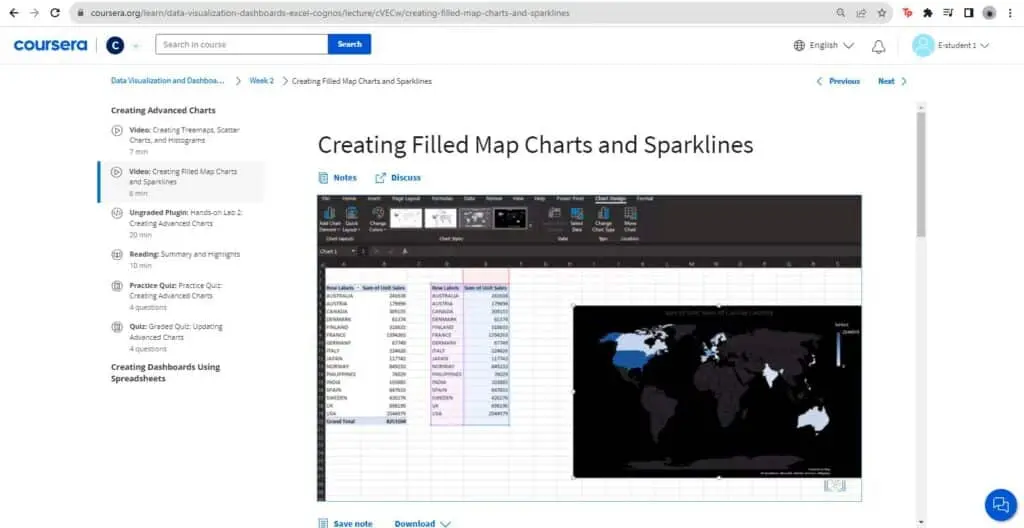Go to the Previous lesson
The image size is (1024, 528).
(839, 81)
